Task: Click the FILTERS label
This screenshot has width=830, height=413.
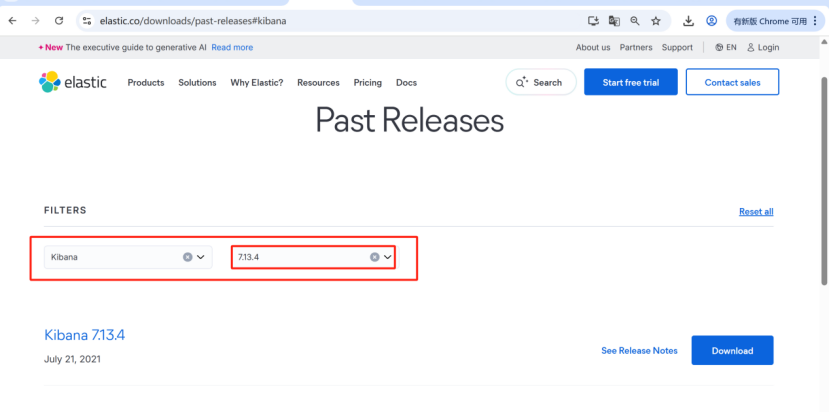Action: tap(65, 210)
